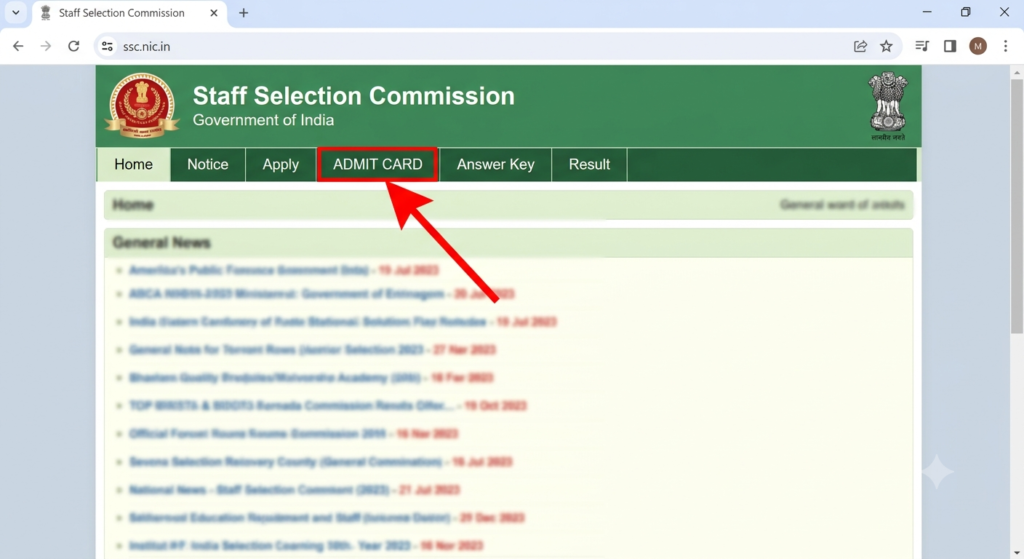Viewport: 1024px width, 559px height.
Task: Click the browser forward arrow
Action: [x=46, y=46]
